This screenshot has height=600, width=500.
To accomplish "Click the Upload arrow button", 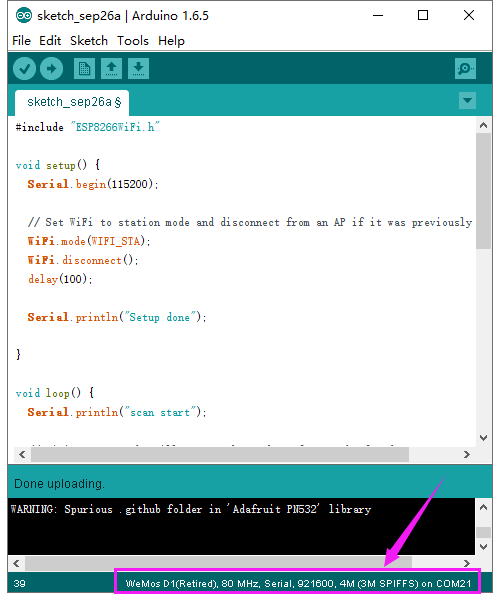I will tap(52, 69).
